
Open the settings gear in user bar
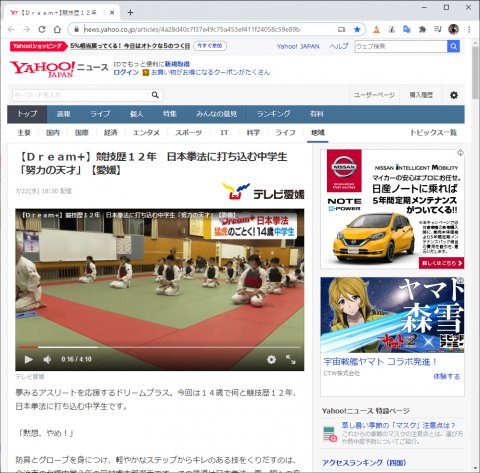point(454,95)
